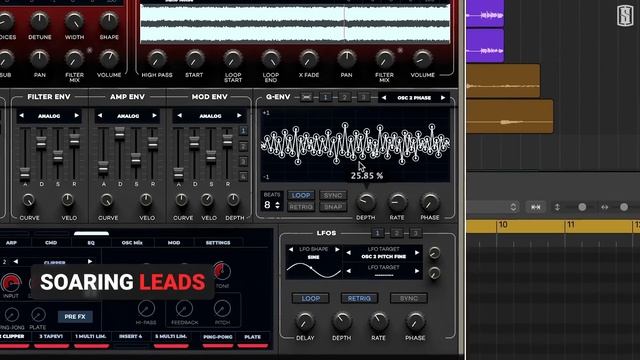The image size is (640, 360).
Task: Adjust the oscillator SHAPE knob
Action: pyautogui.click(x=109, y=21)
